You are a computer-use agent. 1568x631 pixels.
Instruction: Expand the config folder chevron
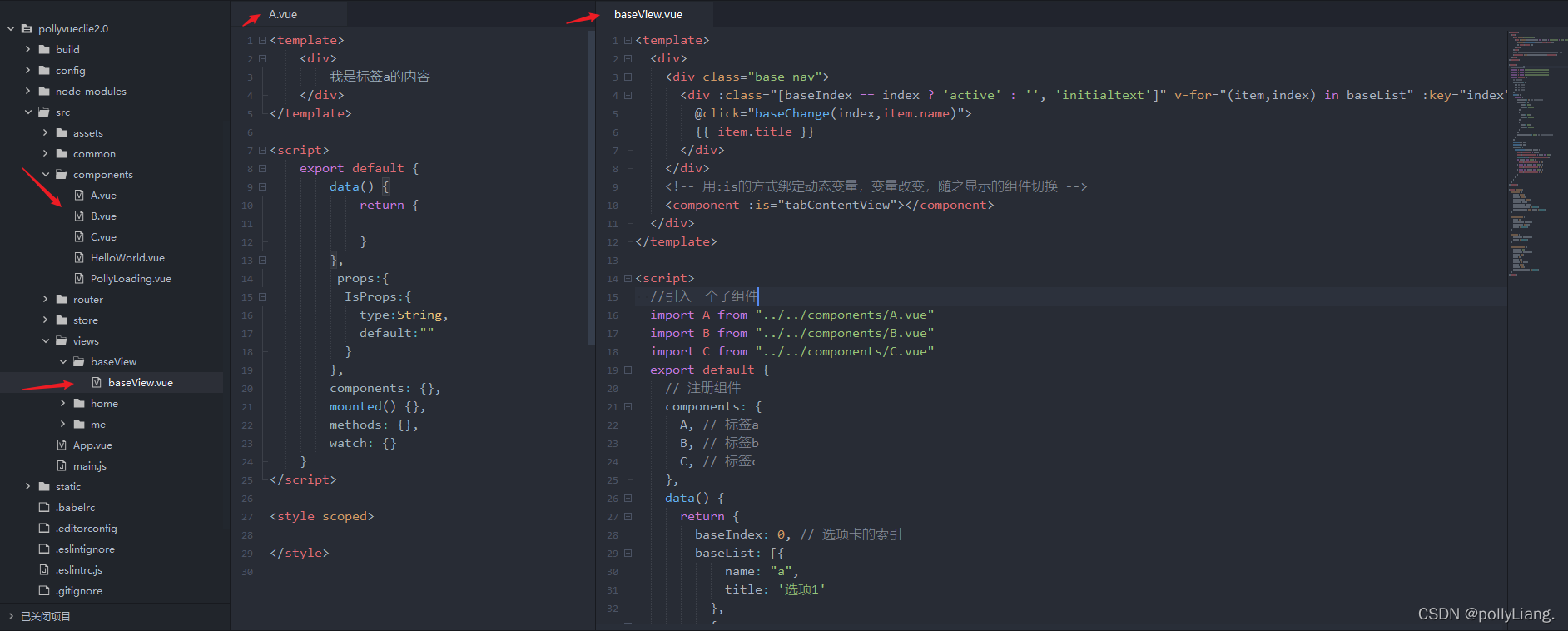[27, 70]
